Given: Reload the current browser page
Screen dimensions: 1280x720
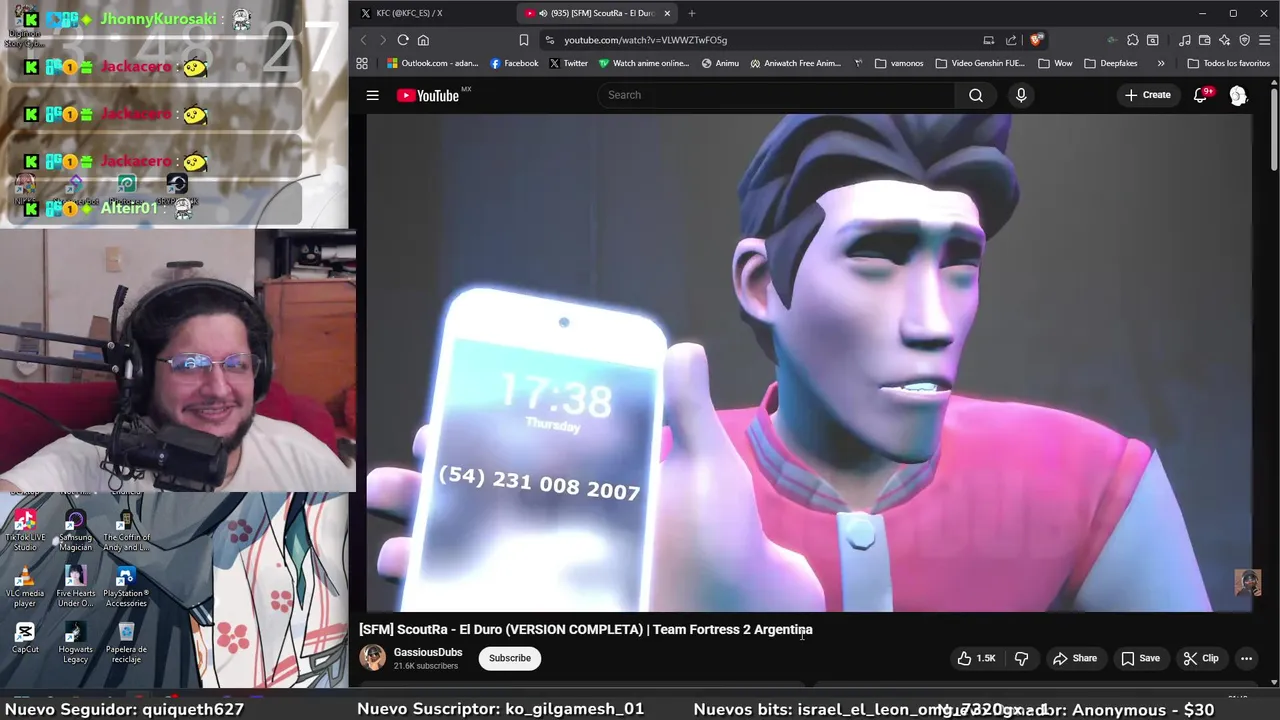Looking at the screenshot, I should (402, 40).
